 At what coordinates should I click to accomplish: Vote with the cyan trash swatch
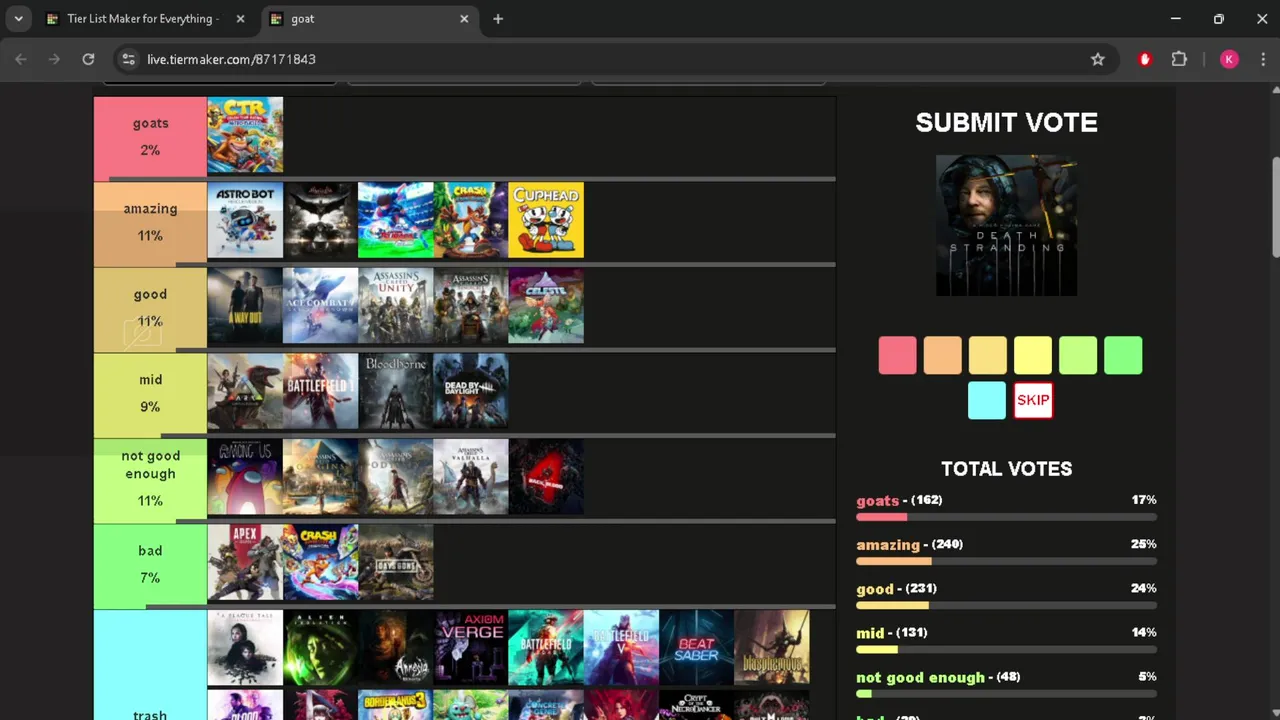coord(987,400)
